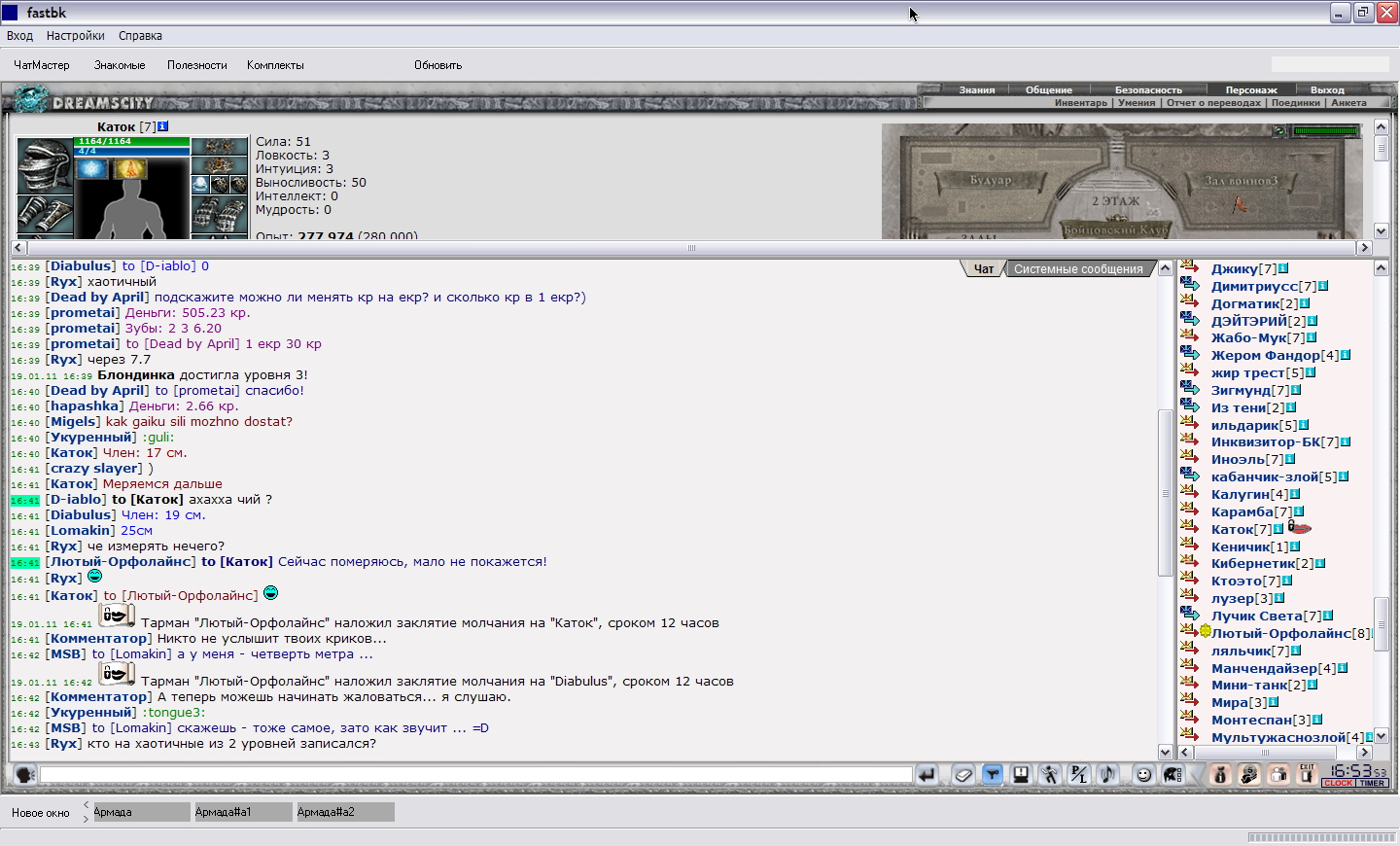The height and width of the screenshot is (846, 1400).
Task: Toggle the sound note icon
Action: (1107, 775)
